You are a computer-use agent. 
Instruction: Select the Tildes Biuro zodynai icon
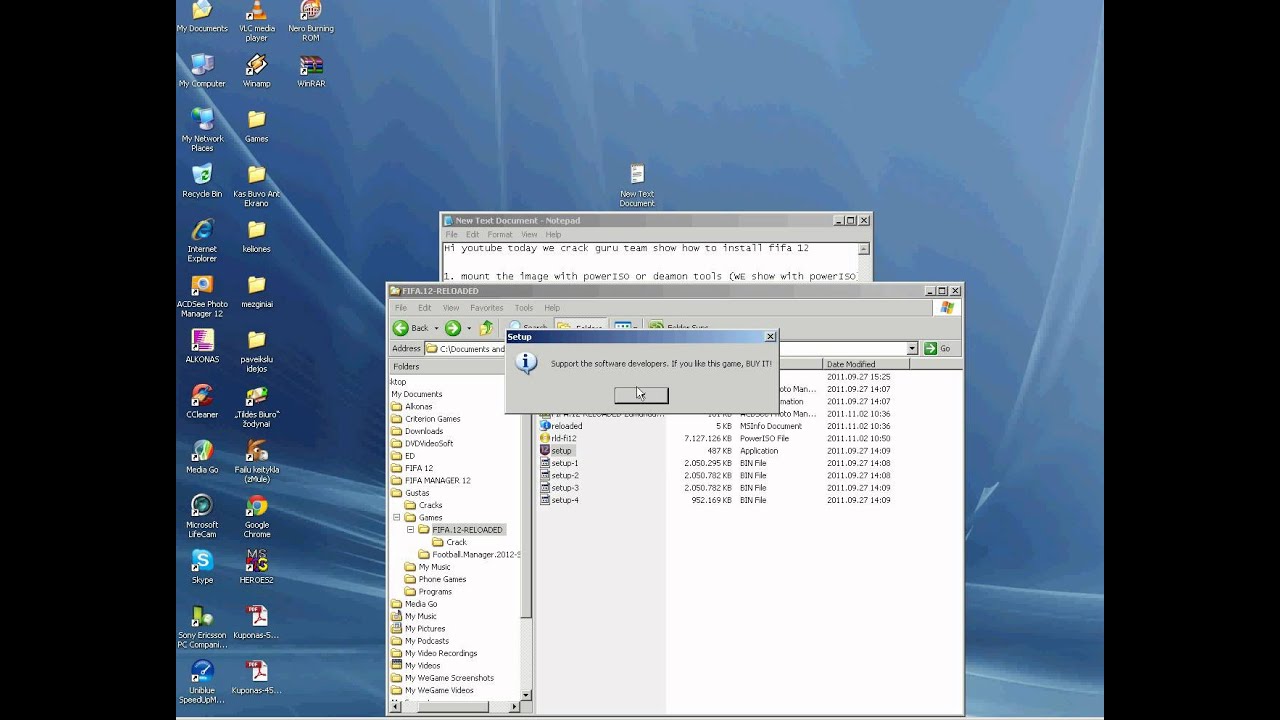(x=257, y=406)
